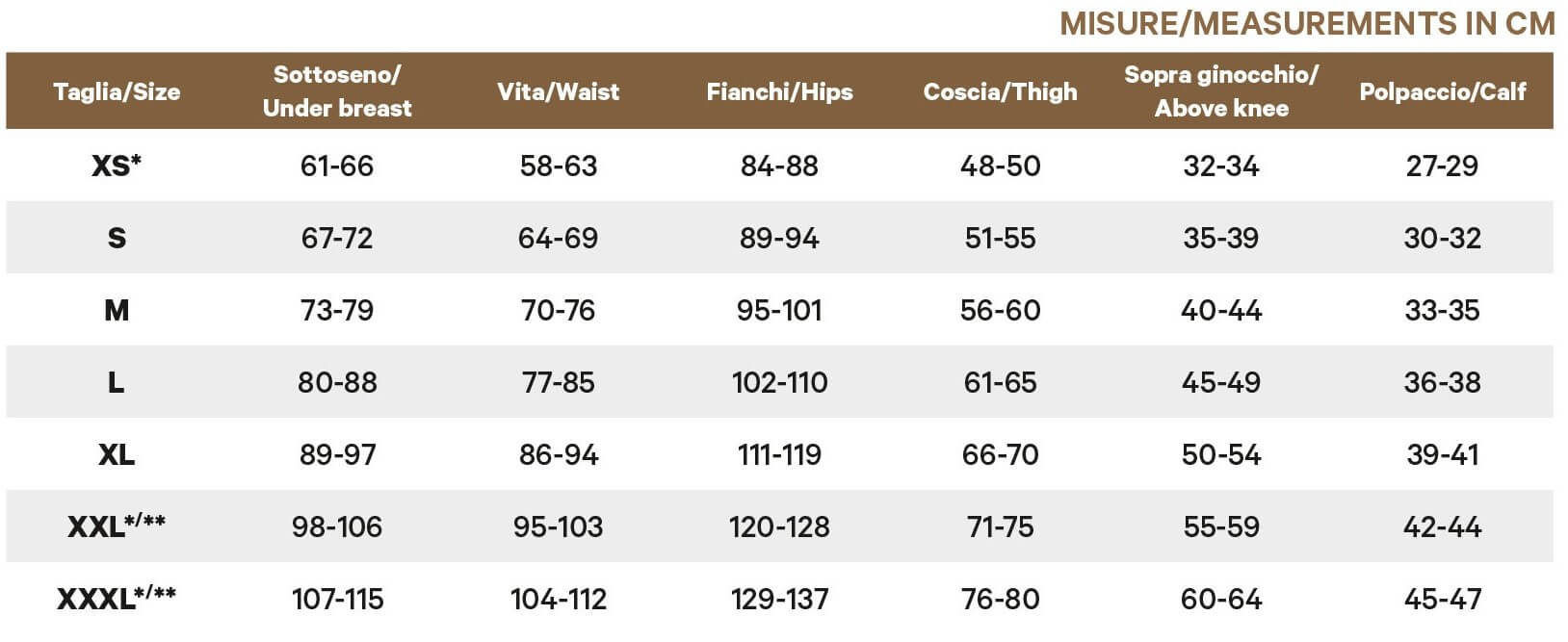
Task: Select the 61-66 under breast value
Action: [337, 166]
